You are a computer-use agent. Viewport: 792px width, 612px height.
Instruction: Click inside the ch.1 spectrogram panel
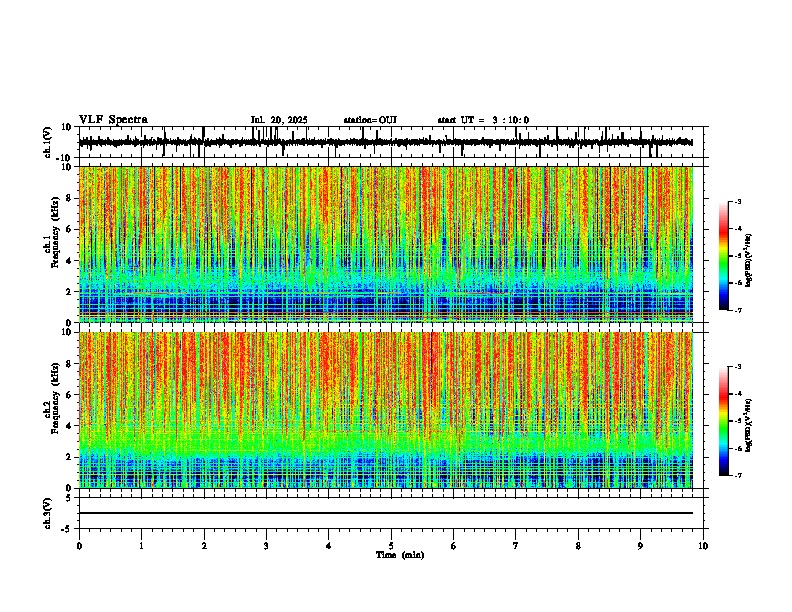(x=386, y=244)
